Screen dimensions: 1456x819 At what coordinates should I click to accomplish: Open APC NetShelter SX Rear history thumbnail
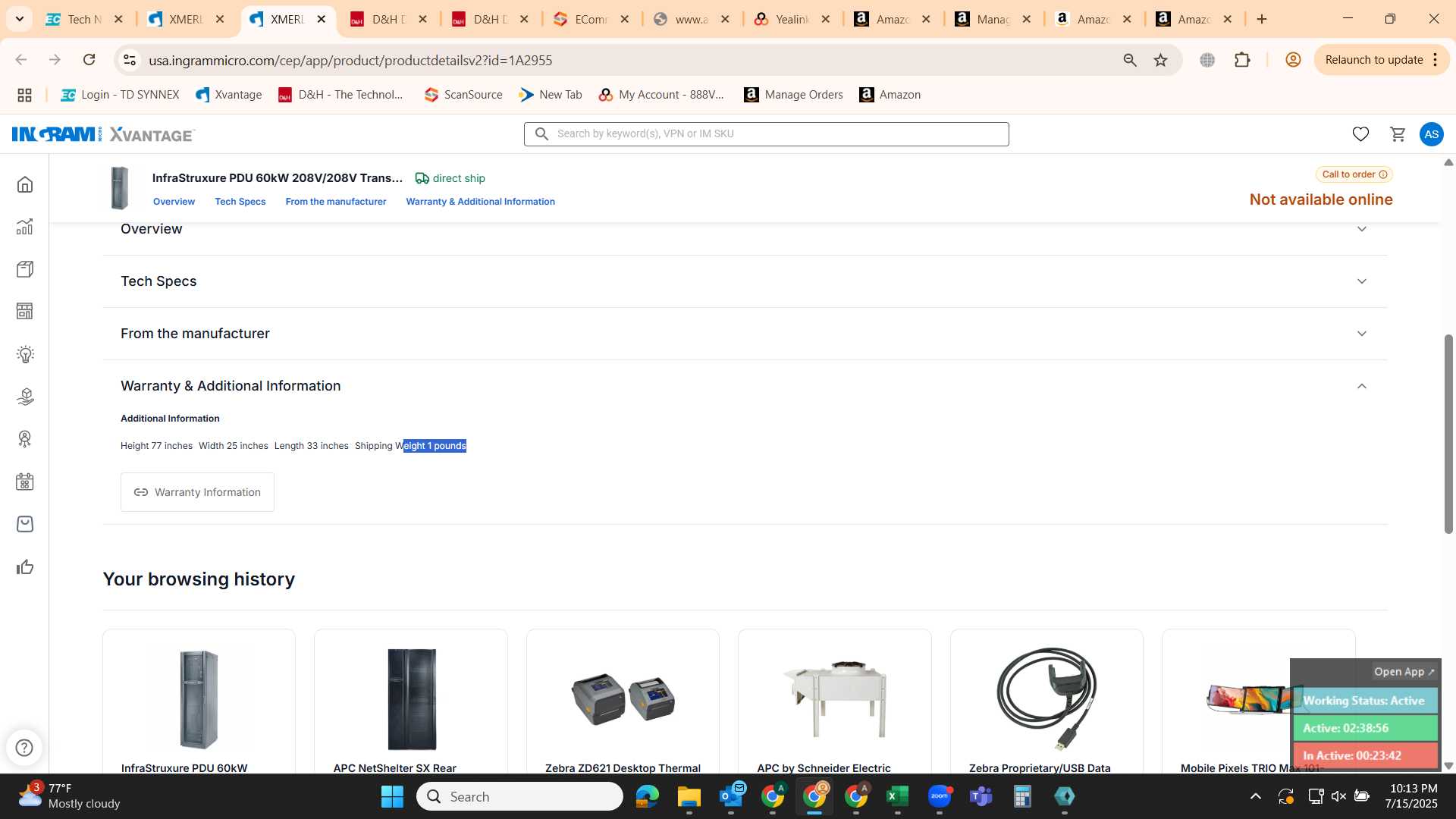pos(411,699)
